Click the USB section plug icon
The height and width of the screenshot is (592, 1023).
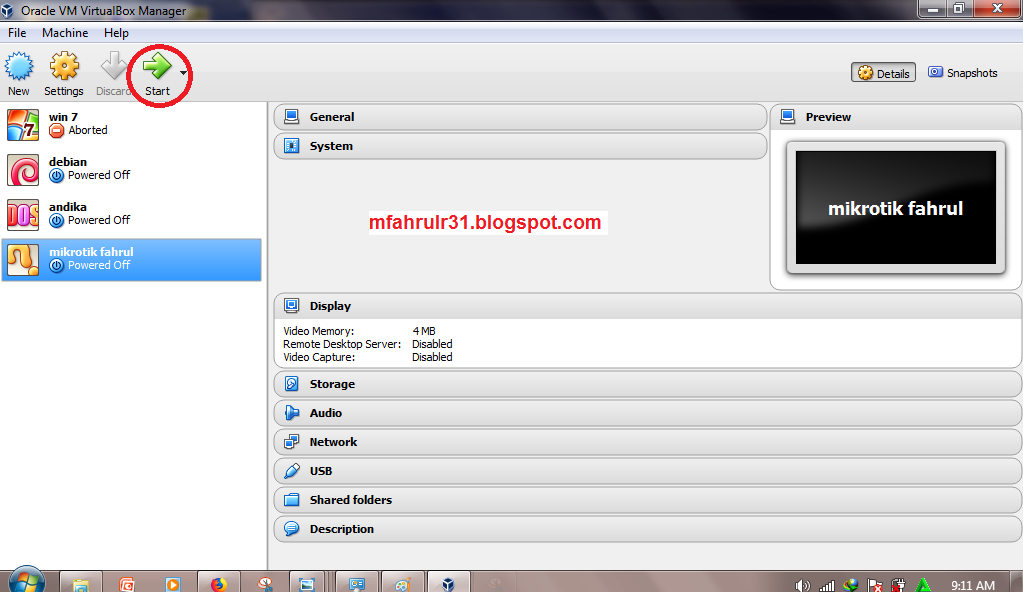coord(292,471)
